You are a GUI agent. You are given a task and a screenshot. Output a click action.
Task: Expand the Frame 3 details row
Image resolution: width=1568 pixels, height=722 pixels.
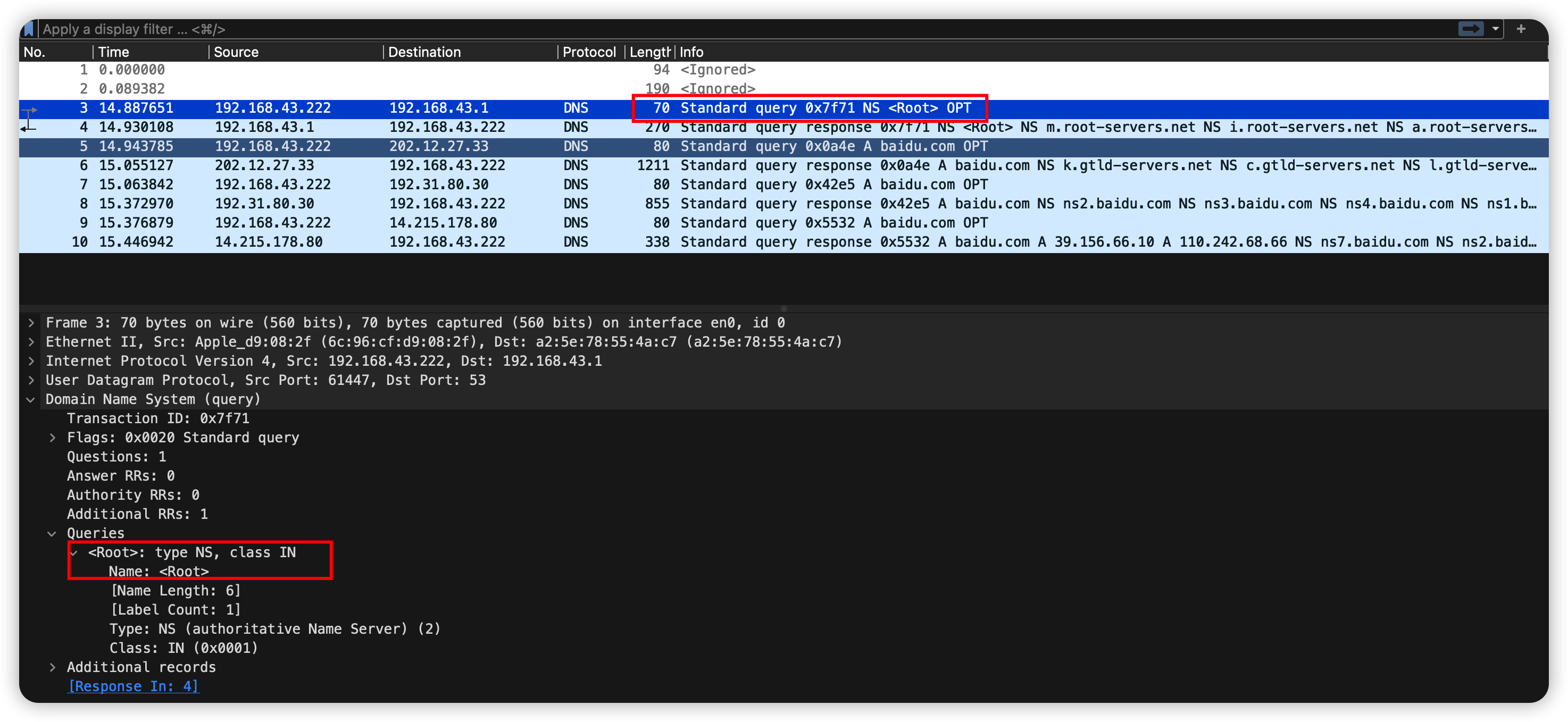pyautogui.click(x=31, y=323)
